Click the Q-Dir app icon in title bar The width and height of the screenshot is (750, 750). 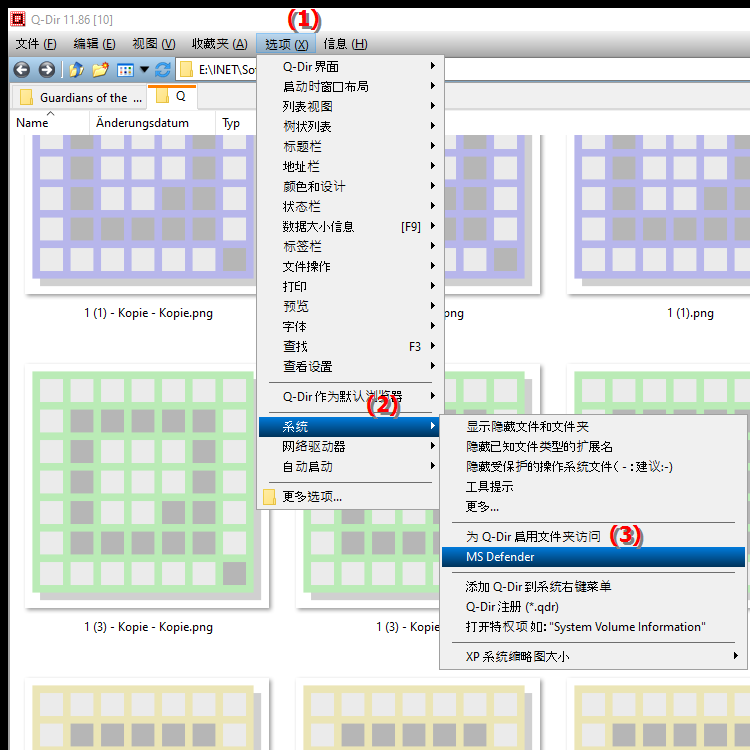click(18, 19)
